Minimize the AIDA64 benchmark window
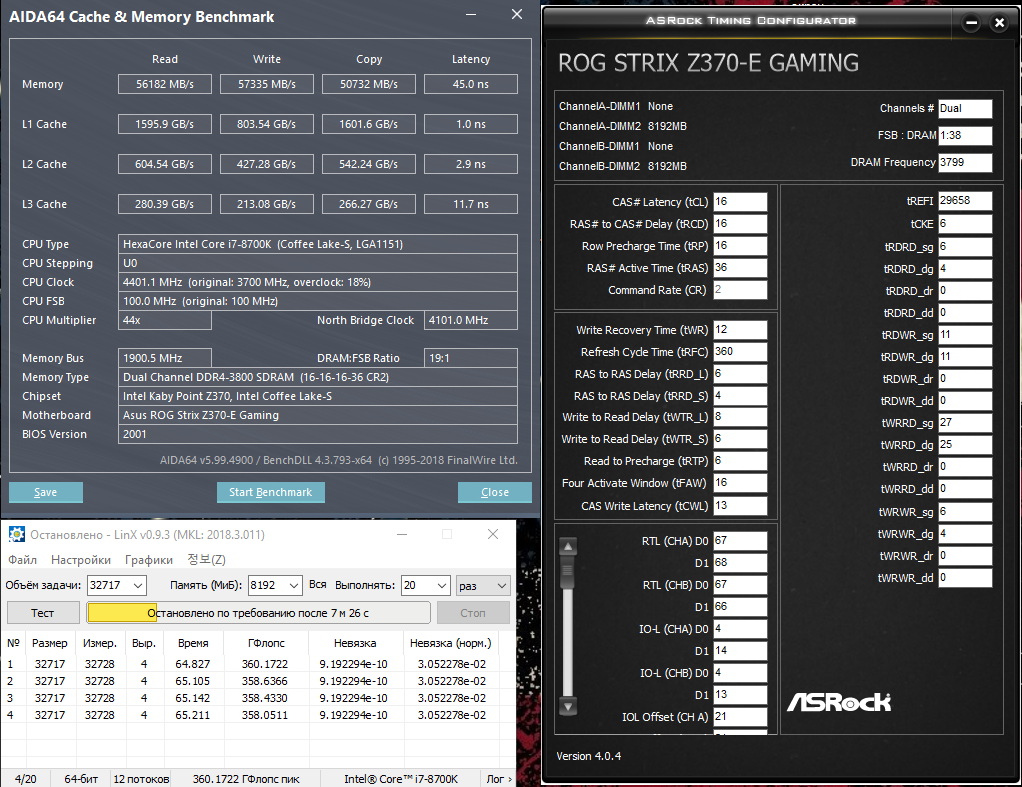This screenshot has height=787, width=1022. tap(471, 14)
